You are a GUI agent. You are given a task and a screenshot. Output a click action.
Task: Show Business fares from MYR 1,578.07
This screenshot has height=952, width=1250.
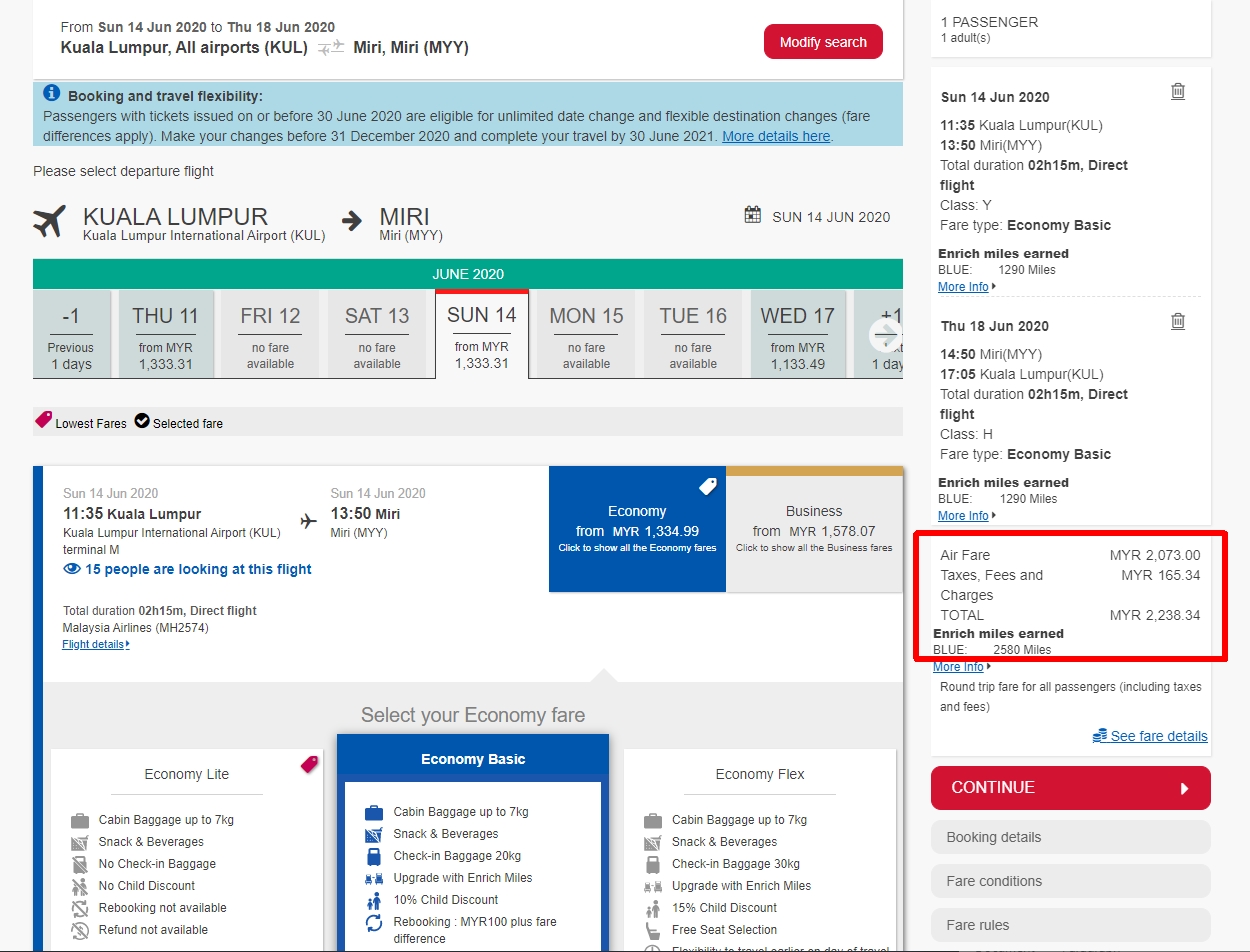point(814,528)
